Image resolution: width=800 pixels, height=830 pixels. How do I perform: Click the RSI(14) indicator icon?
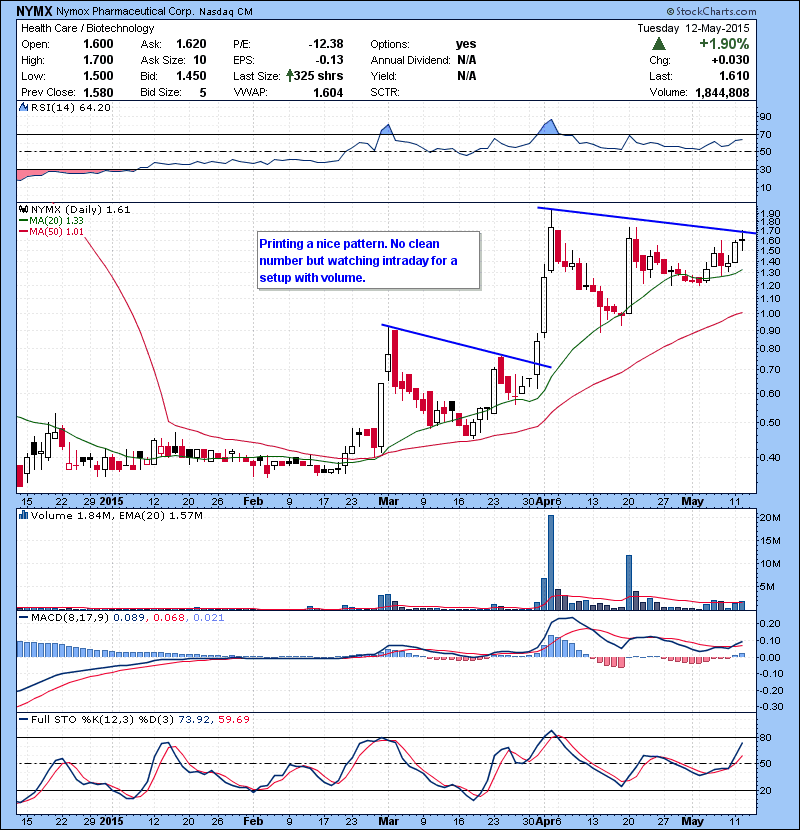pyautogui.click(x=23, y=107)
